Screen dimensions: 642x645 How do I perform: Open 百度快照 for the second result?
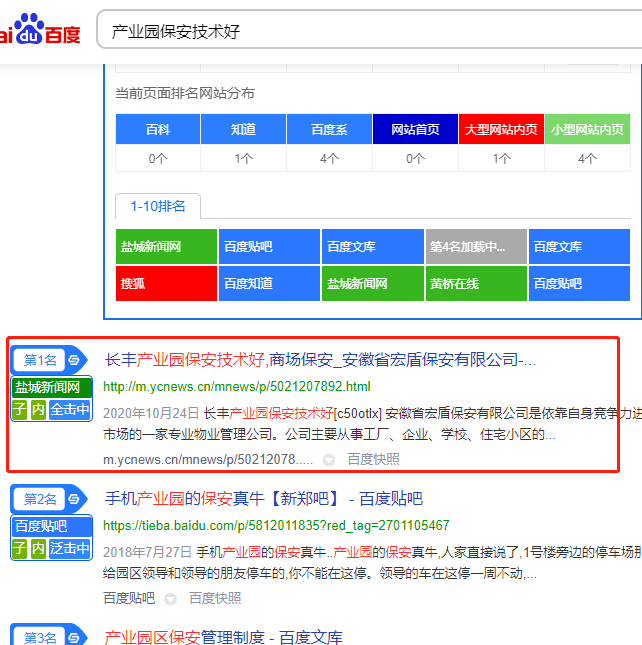[x=215, y=598]
